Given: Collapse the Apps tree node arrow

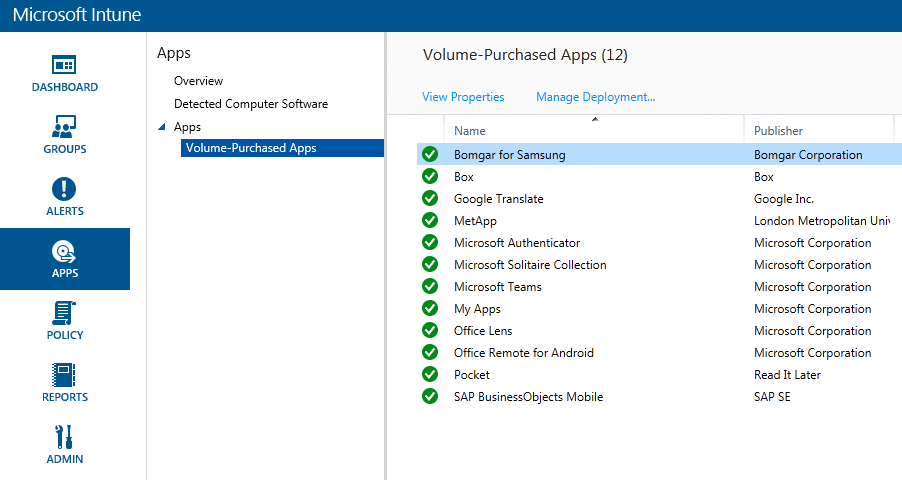Looking at the screenshot, I should 162,127.
